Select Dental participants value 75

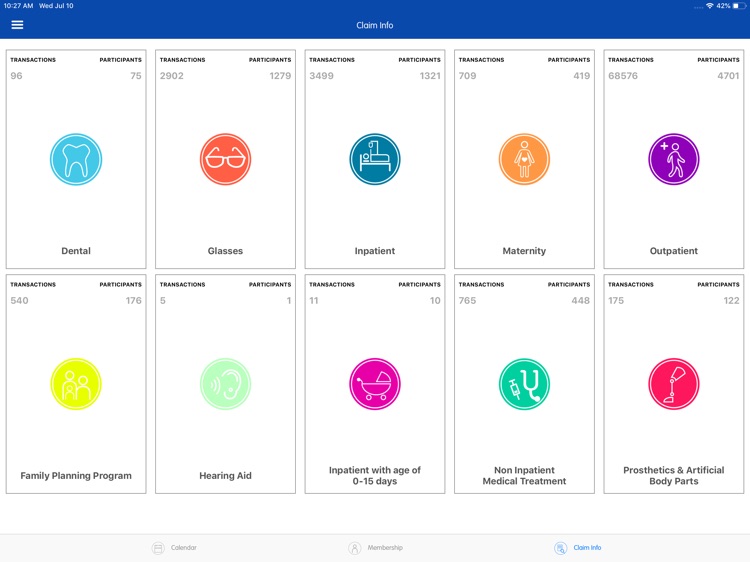pyautogui.click(x=136, y=76)
